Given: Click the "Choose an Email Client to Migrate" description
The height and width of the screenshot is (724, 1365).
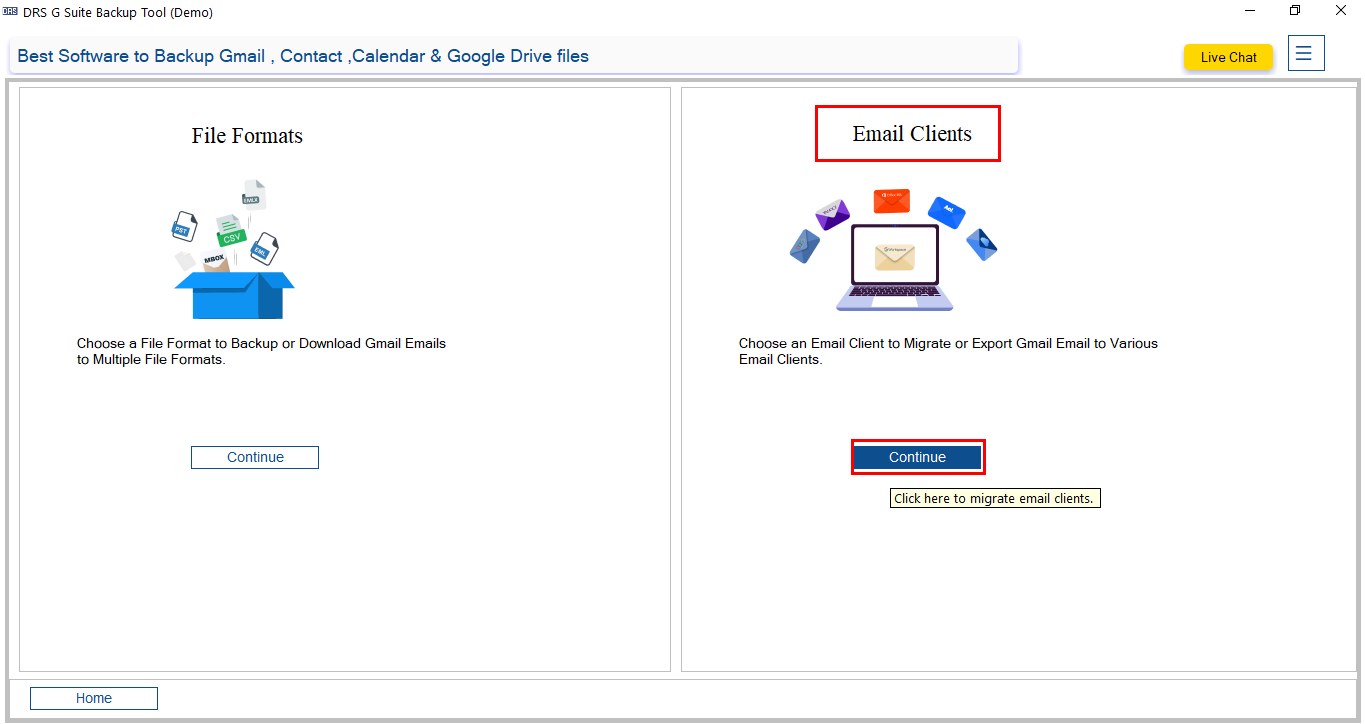Looking at the screenshot, I should (948, 351).
